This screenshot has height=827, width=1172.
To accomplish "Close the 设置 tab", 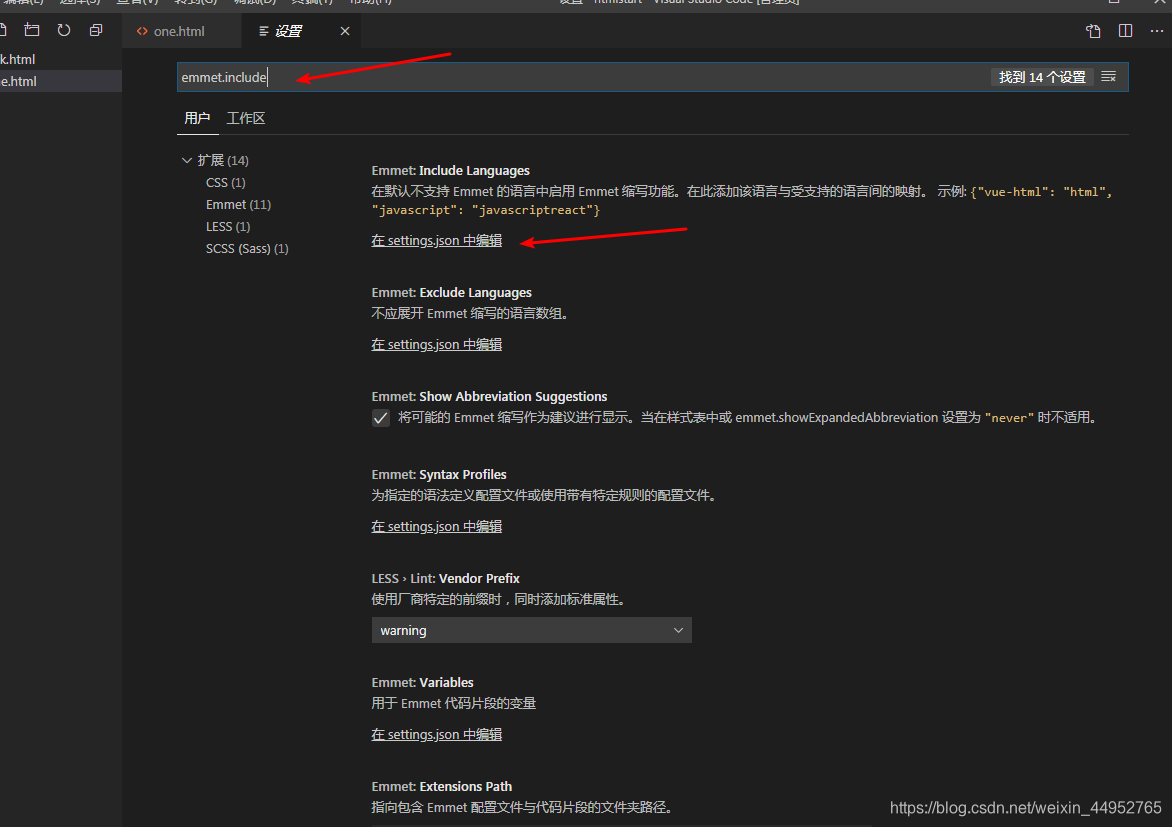I will click(x=345, y=31).
